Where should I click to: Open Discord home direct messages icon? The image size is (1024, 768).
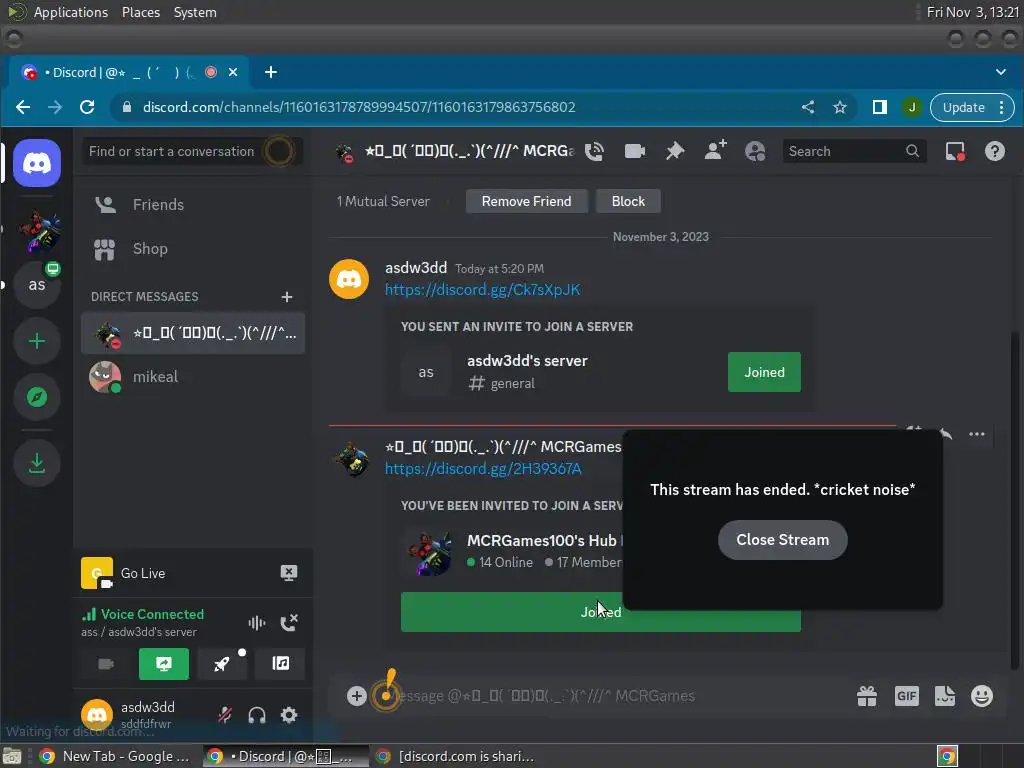point(37,163)
